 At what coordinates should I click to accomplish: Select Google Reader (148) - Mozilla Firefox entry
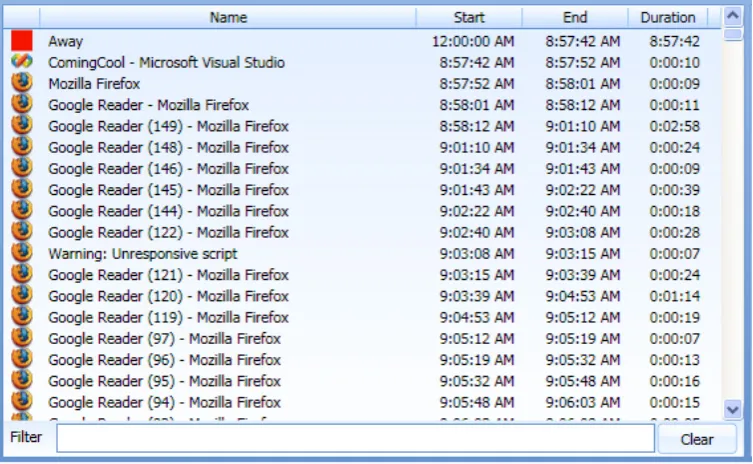point(168,147)
